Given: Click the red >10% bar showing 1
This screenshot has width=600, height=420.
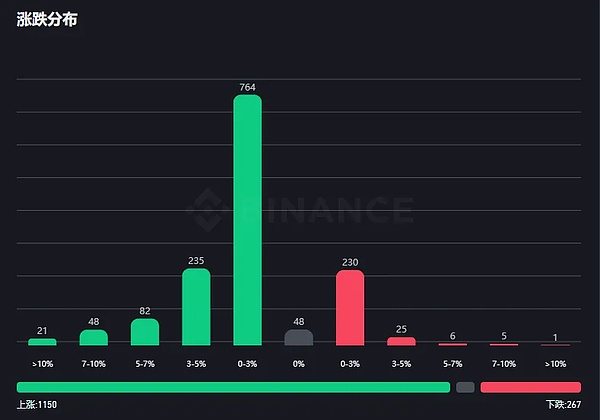Looking at the screenshot, I should (x=554, y=345).
